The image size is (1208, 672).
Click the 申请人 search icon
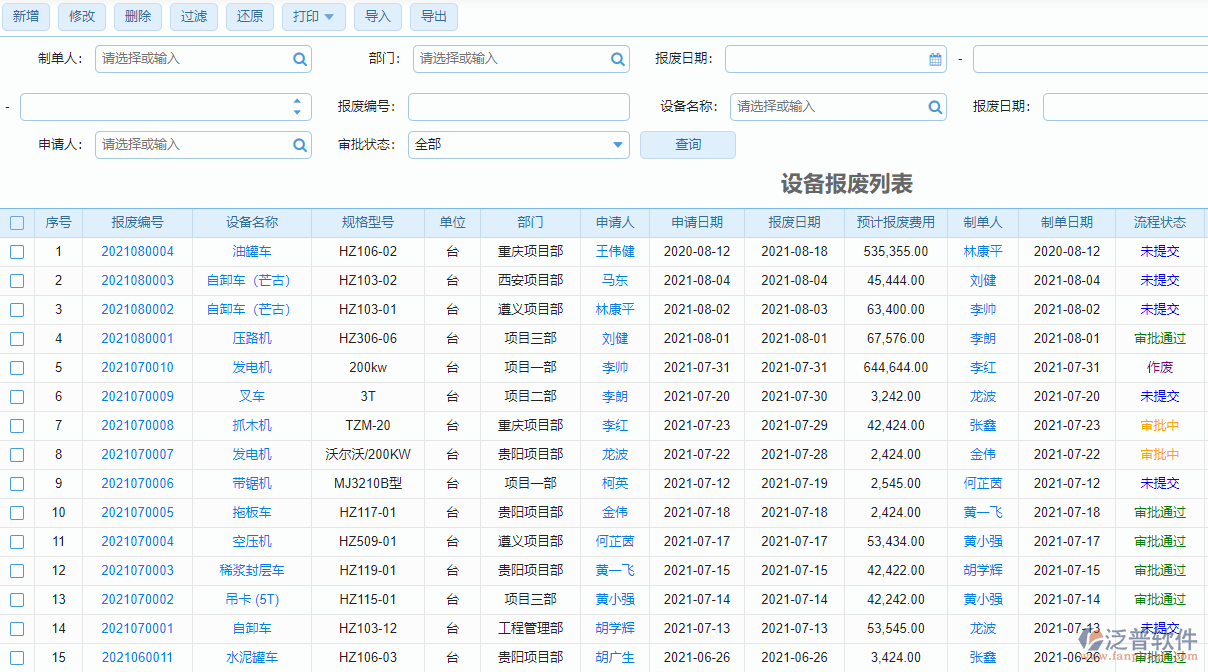[x=298, y=145]
